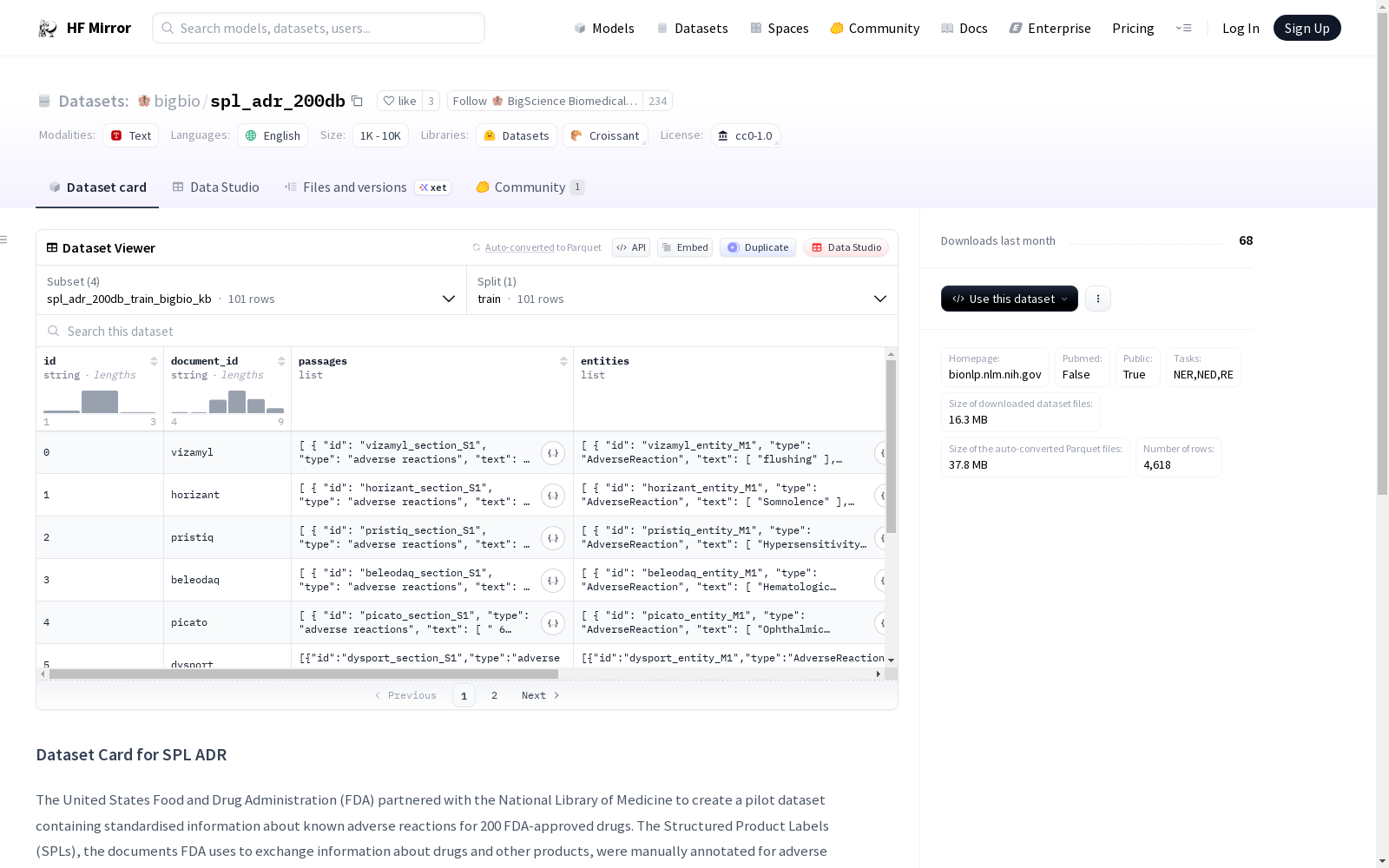1389x868 pixels.
Task: Click Sign Up button
Action: pyautogui.click(x=1307, y=29)
